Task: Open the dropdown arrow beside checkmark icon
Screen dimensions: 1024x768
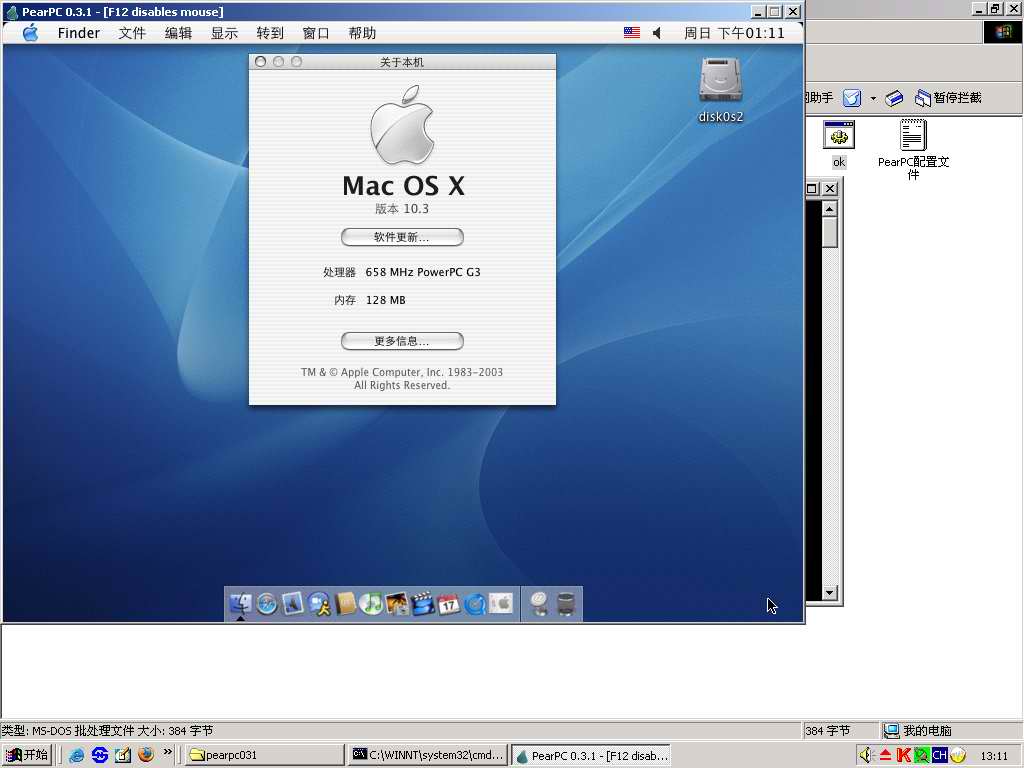Action: (x=872, y=98)
